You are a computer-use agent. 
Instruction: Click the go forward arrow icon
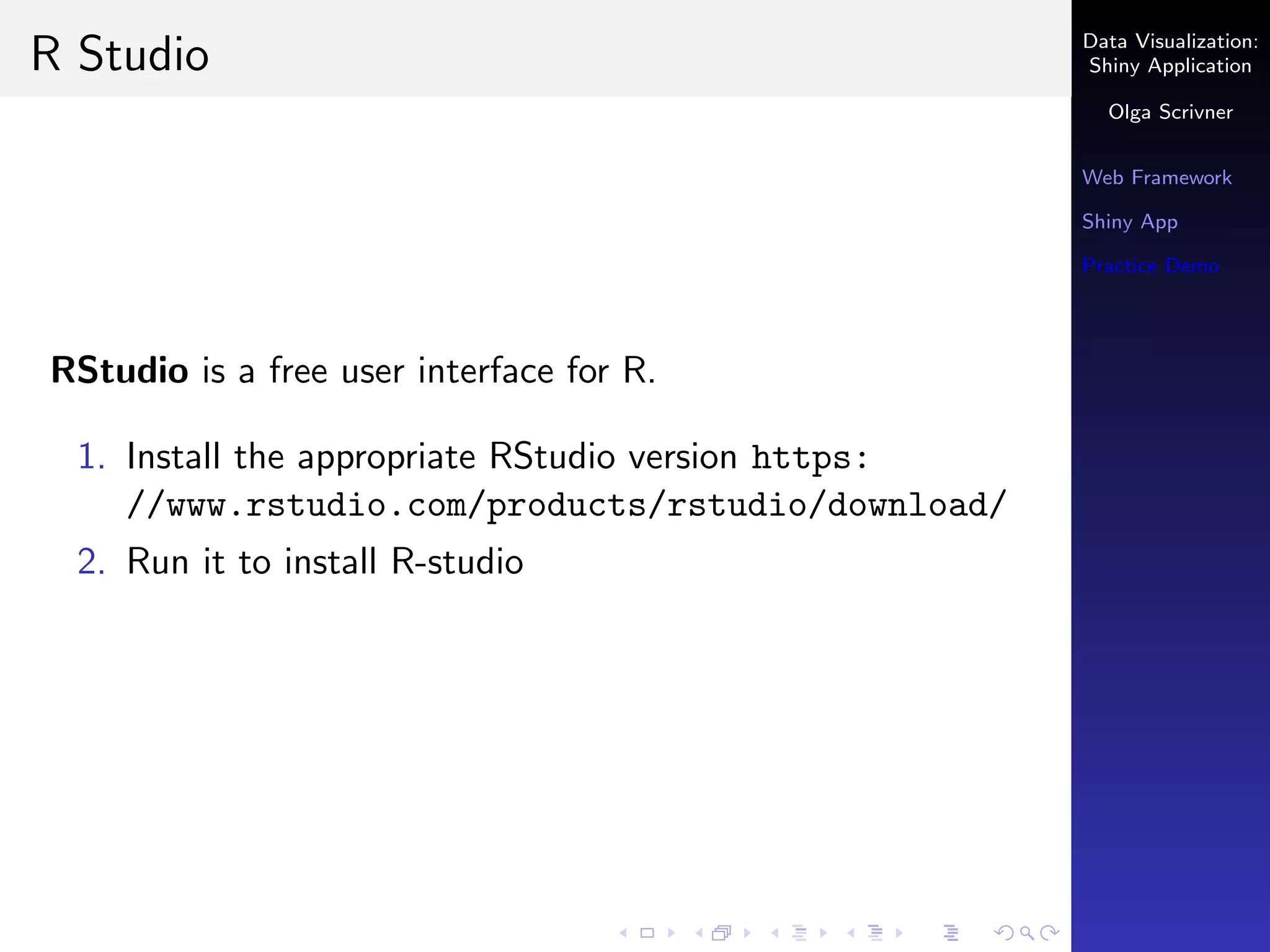coord(1050,932)
